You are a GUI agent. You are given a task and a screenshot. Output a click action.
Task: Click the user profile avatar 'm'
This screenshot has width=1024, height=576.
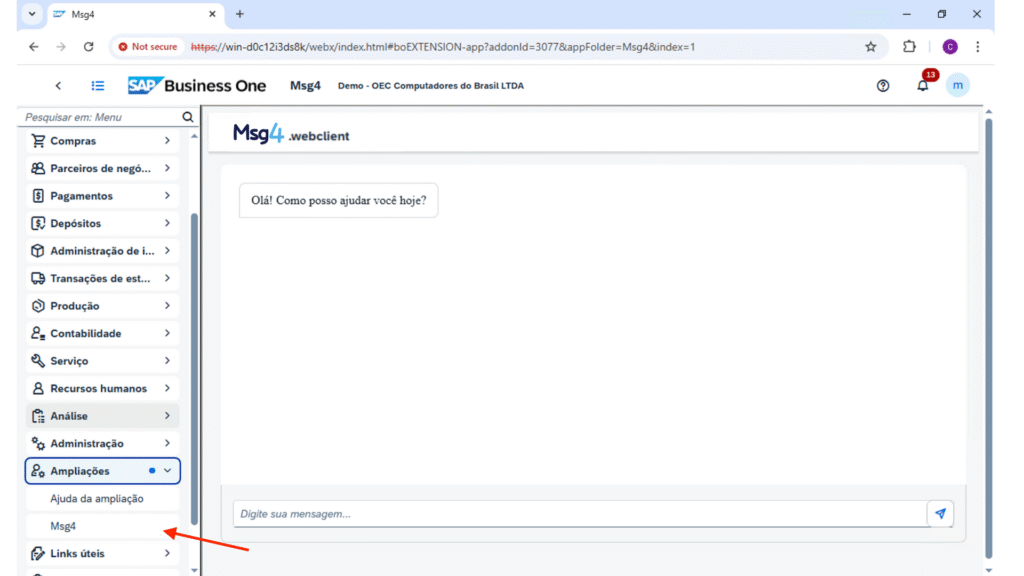point(958,86)
